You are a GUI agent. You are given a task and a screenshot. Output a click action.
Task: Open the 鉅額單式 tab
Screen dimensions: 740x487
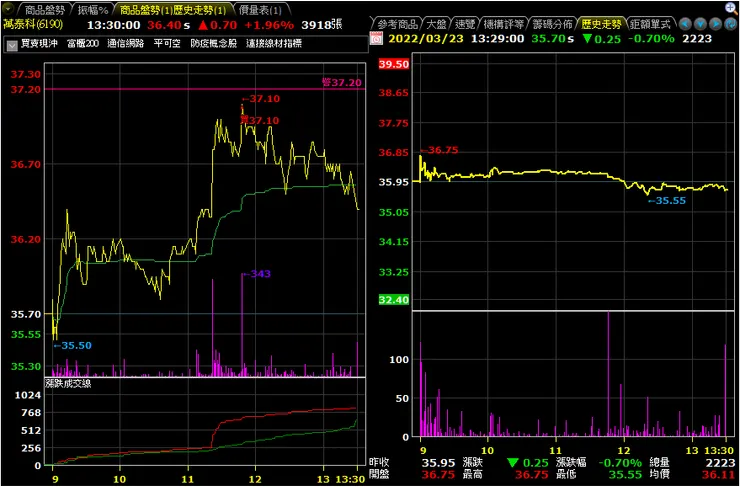653,24
